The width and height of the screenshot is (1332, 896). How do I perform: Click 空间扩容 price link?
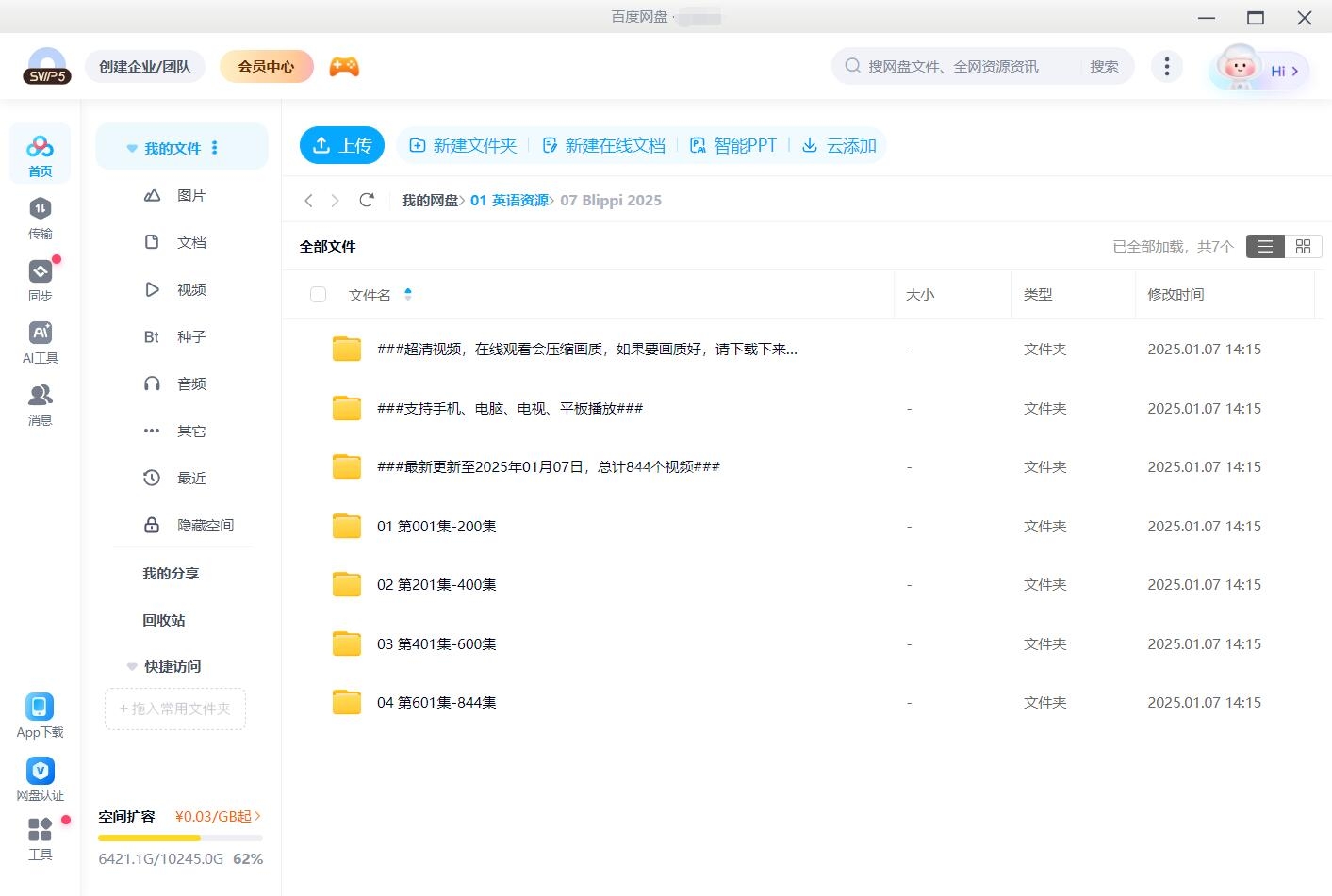click(x=218, y=816)
